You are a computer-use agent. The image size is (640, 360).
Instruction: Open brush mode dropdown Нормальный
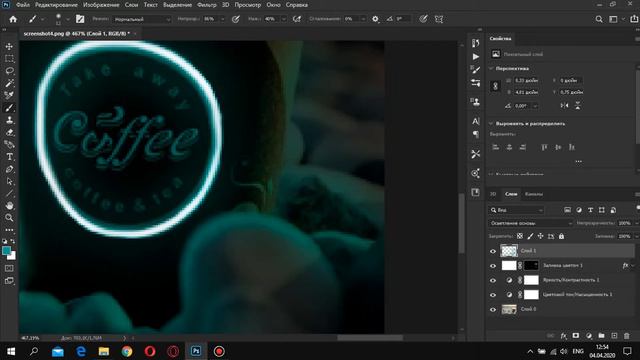[x=142, y=19]
